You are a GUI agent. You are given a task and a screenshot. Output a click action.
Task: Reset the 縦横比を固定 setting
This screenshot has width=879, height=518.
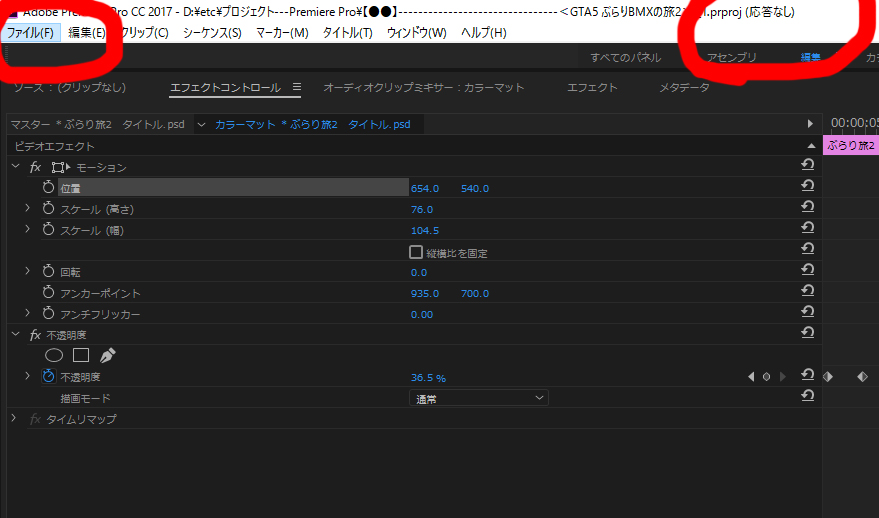click(807, 248)
